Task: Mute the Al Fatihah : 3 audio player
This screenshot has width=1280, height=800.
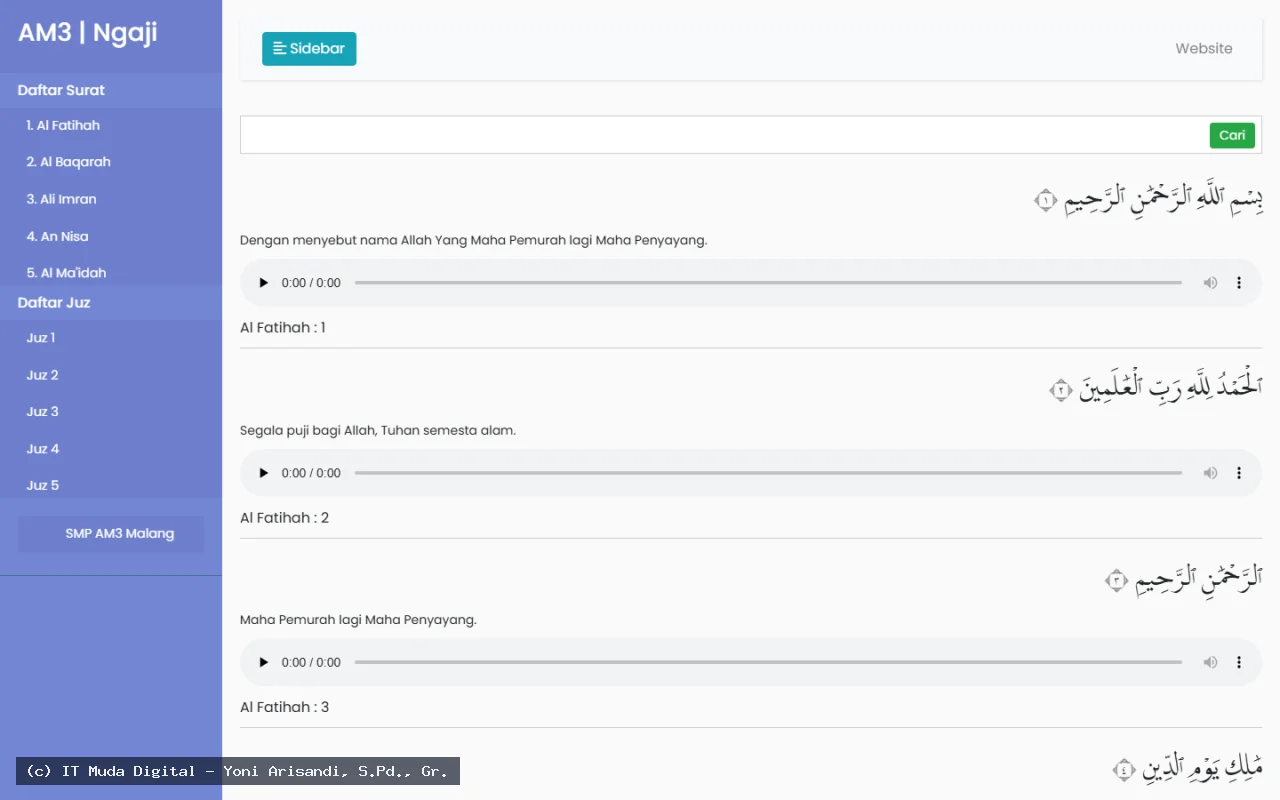Action: pyautogui.click(x=1210, y=662)
